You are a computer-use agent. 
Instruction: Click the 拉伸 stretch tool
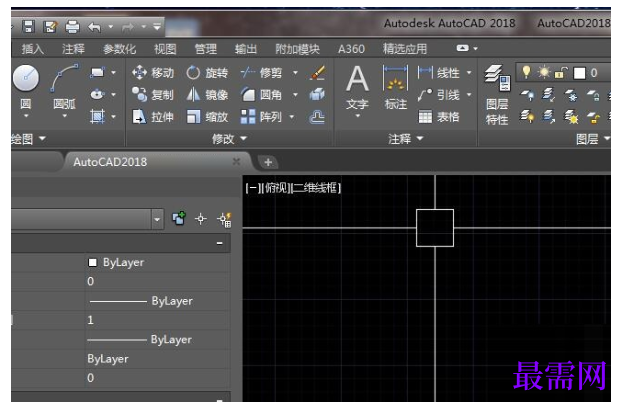[153, 117]
